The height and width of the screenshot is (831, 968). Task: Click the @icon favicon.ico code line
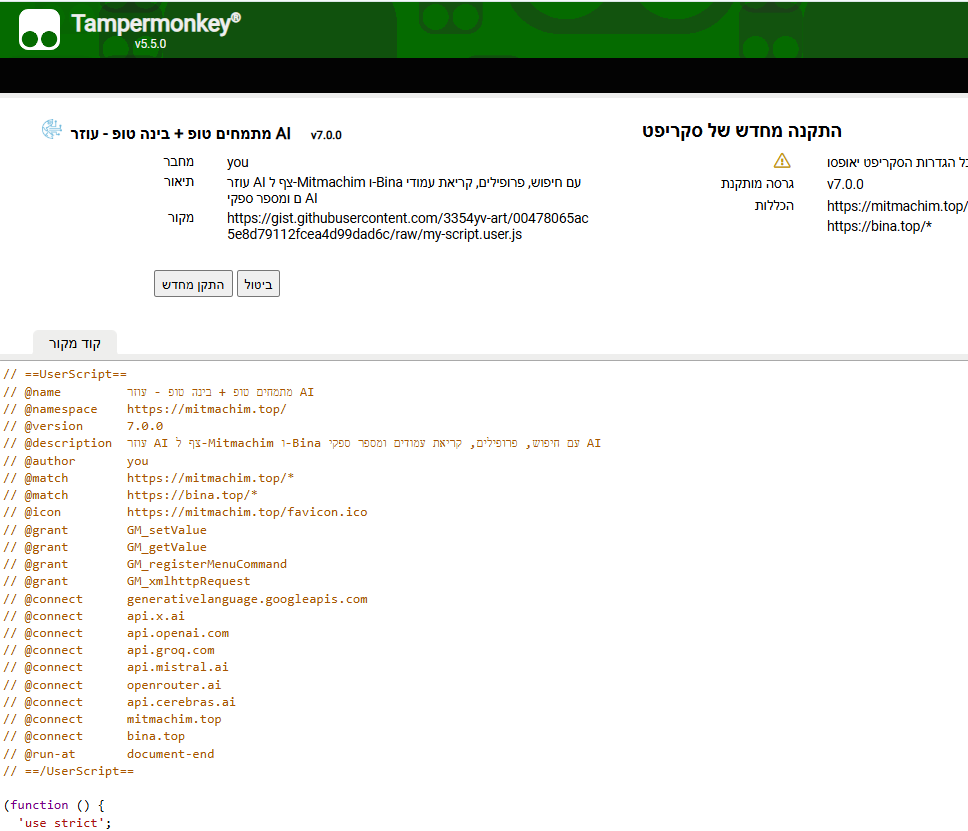pyautogui.click(x=185, y=512)
